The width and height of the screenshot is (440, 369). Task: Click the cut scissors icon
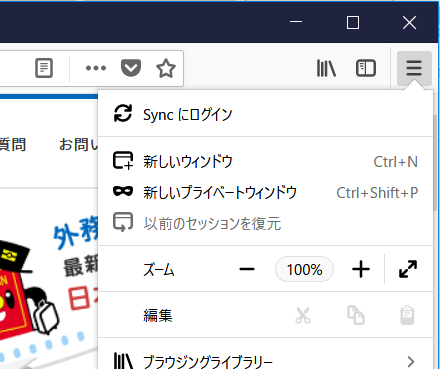[x=303, y=315]
